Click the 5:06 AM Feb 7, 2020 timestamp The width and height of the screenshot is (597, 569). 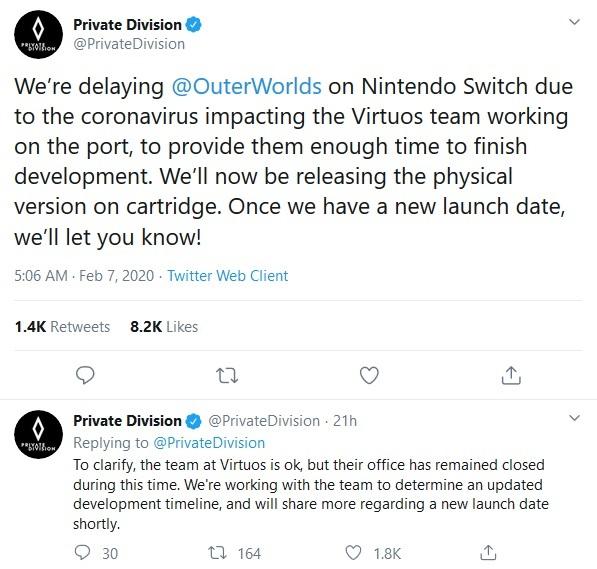coord(84,276)
